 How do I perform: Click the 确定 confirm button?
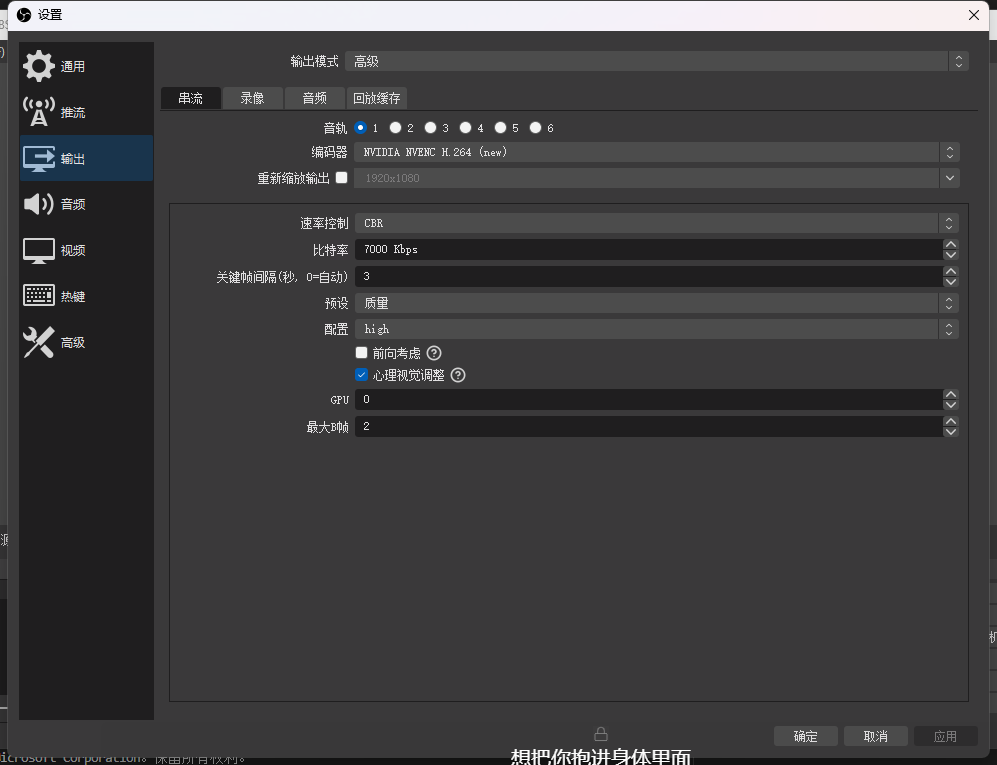click(x=805, y=736)
